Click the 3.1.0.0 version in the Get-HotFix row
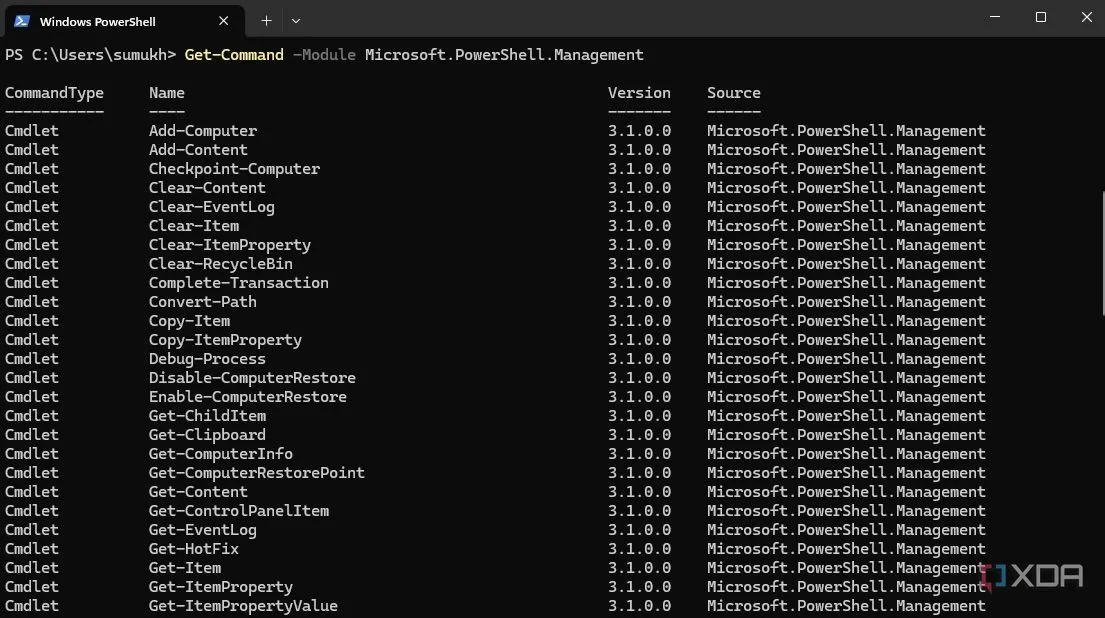 [639, 550]
